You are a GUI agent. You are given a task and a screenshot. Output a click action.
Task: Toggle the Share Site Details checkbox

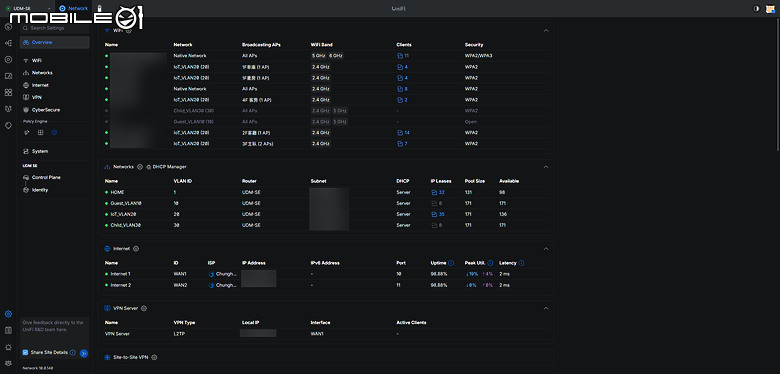[25, 352]
